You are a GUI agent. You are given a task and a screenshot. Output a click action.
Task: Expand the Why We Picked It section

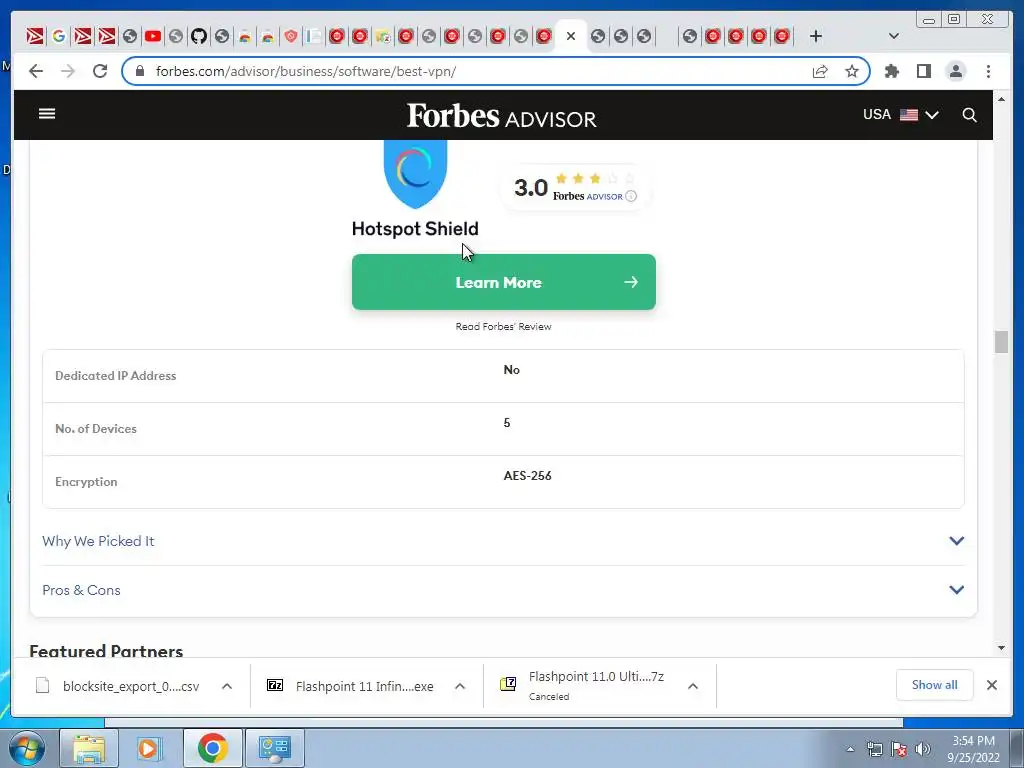503,541
